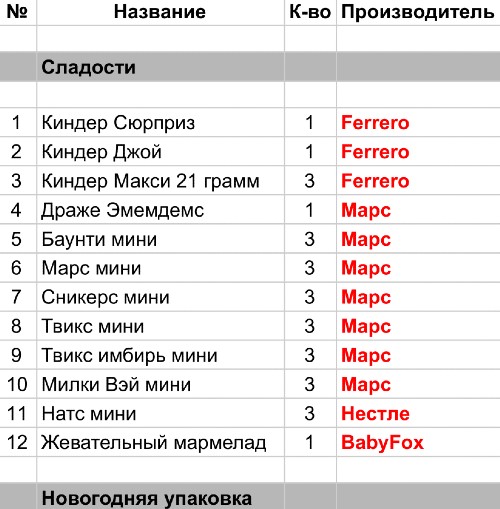Select the № column header cell
The height and width of the screenshot is (509, 500).
click(x=18, y=12)
